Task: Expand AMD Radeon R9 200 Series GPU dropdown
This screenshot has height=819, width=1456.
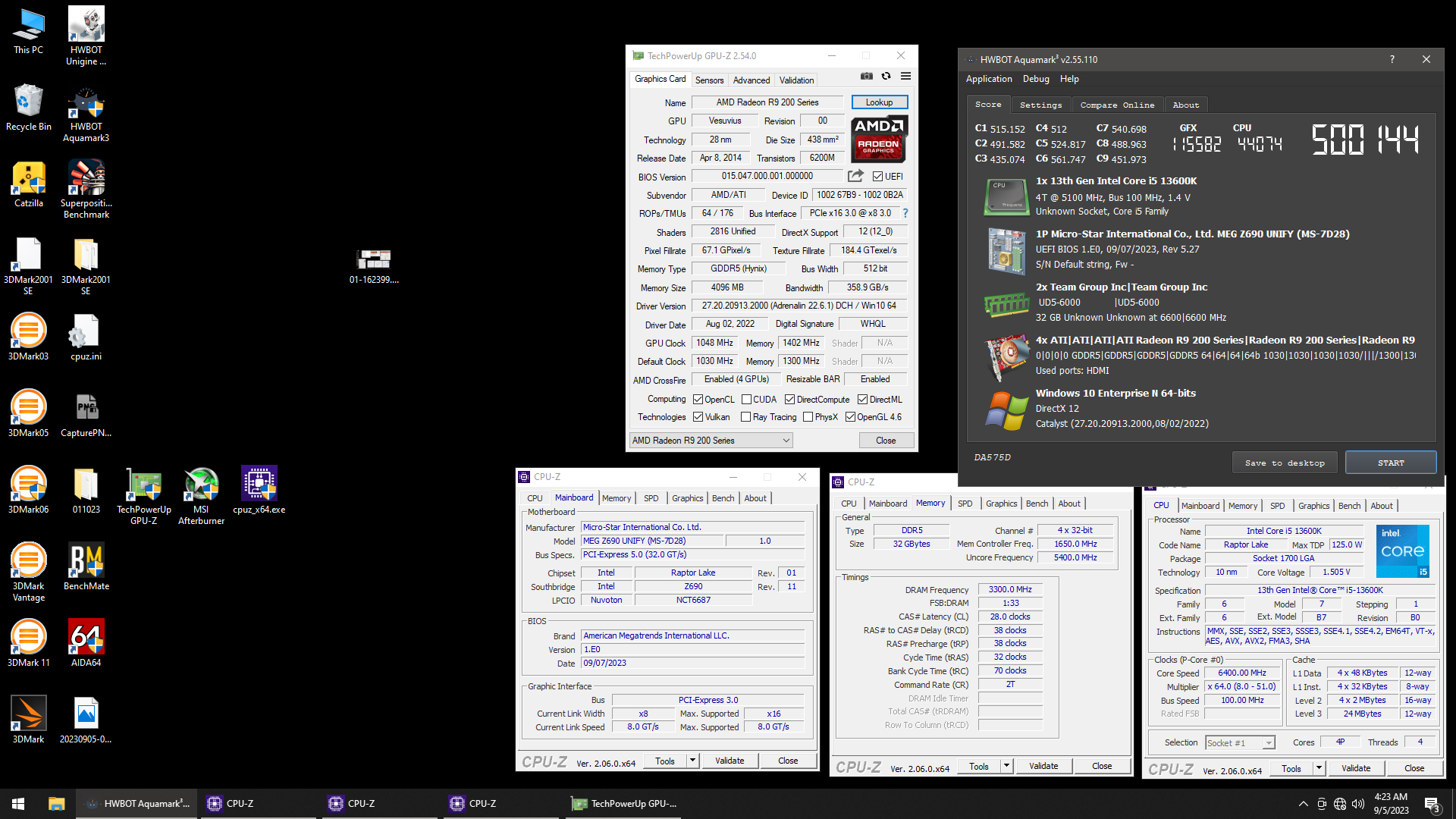Action: coord(711,440)
